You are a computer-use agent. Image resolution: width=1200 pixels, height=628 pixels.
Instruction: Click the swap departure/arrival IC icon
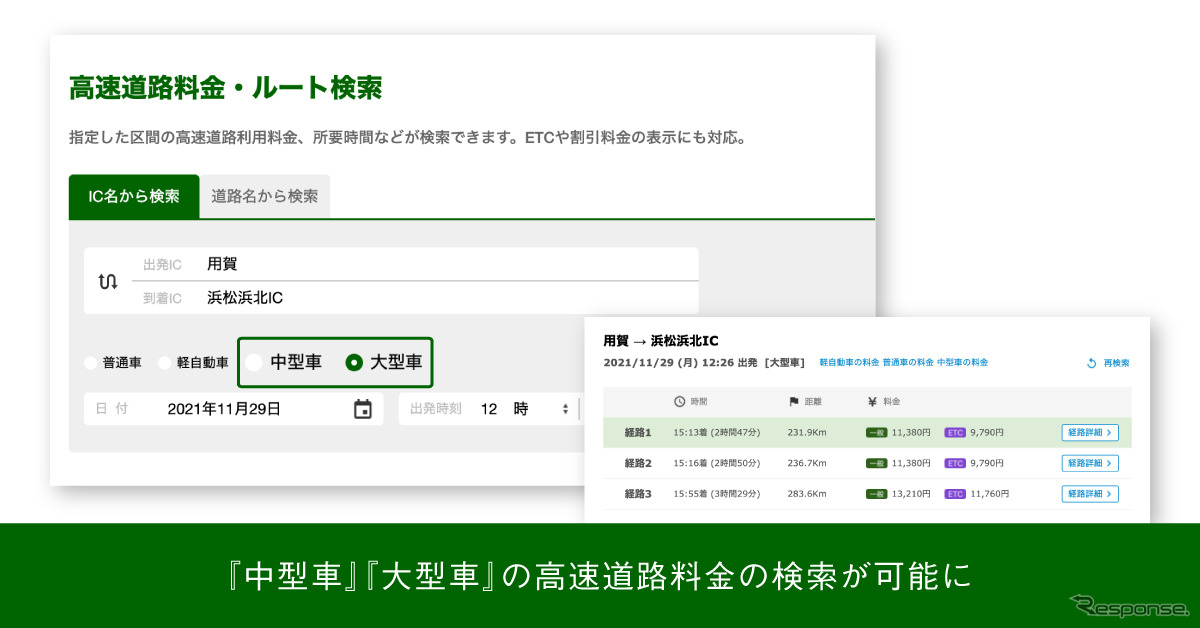(x=110, y=281)
